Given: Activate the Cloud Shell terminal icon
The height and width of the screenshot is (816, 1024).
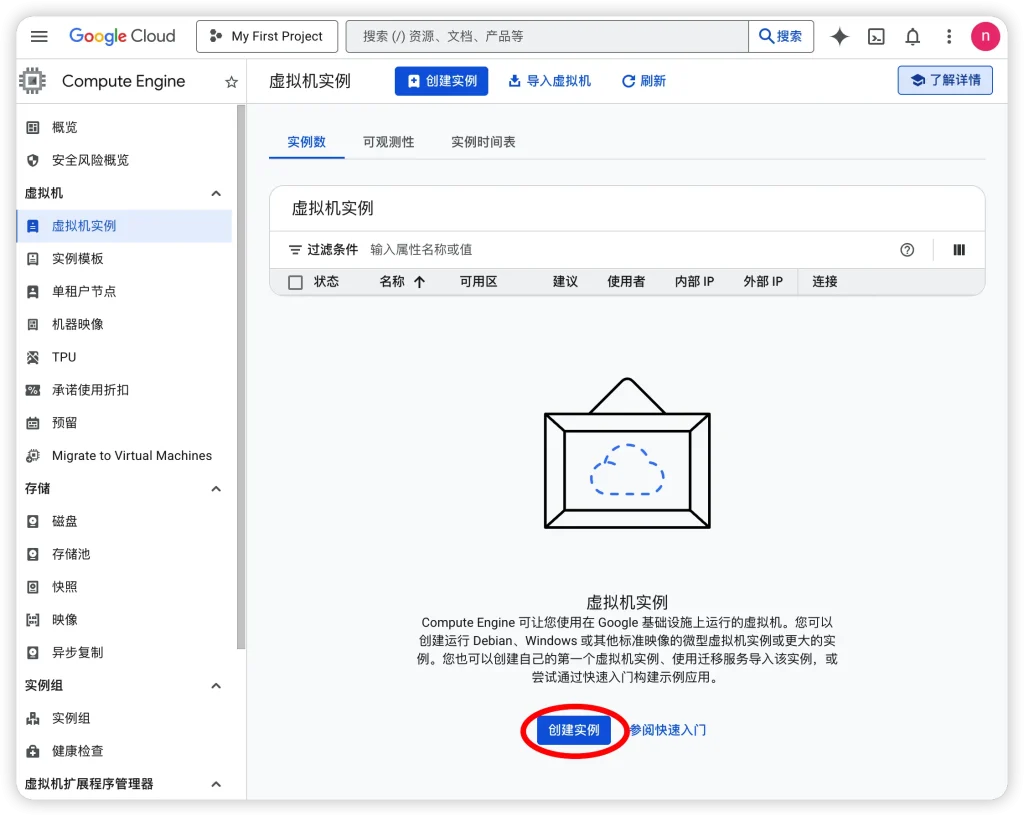Looking at the screenshot, I should [x=876, y=36].
